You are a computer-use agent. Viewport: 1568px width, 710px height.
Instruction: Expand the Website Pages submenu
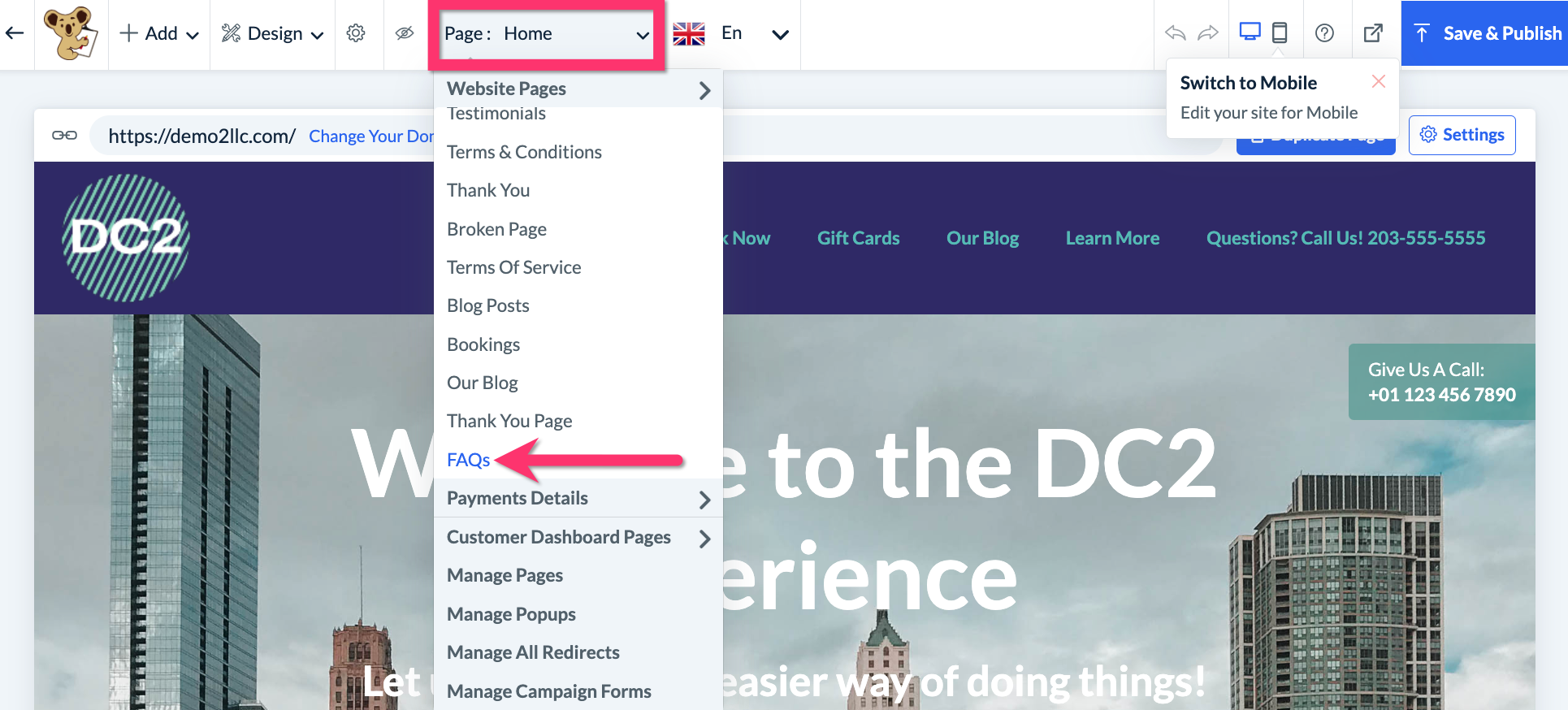point(578,89)
